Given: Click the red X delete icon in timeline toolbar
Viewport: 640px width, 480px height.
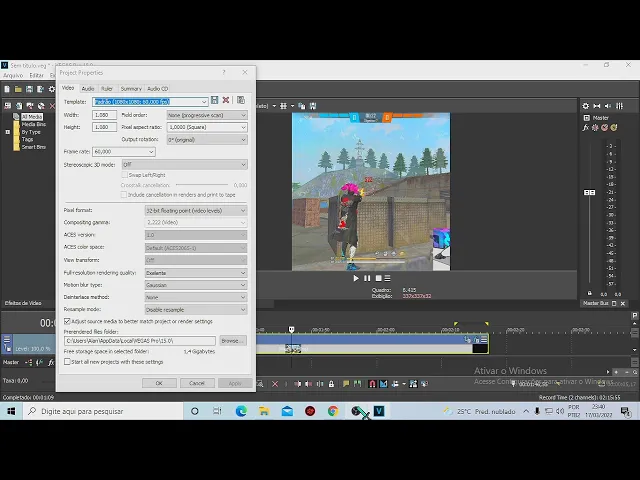Looking at the screenshot, I should pyautogui.click(x=275, y=384).
